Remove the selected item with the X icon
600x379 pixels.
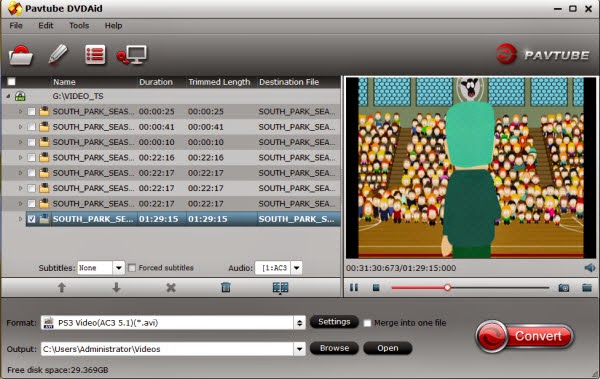pos(171,288)
